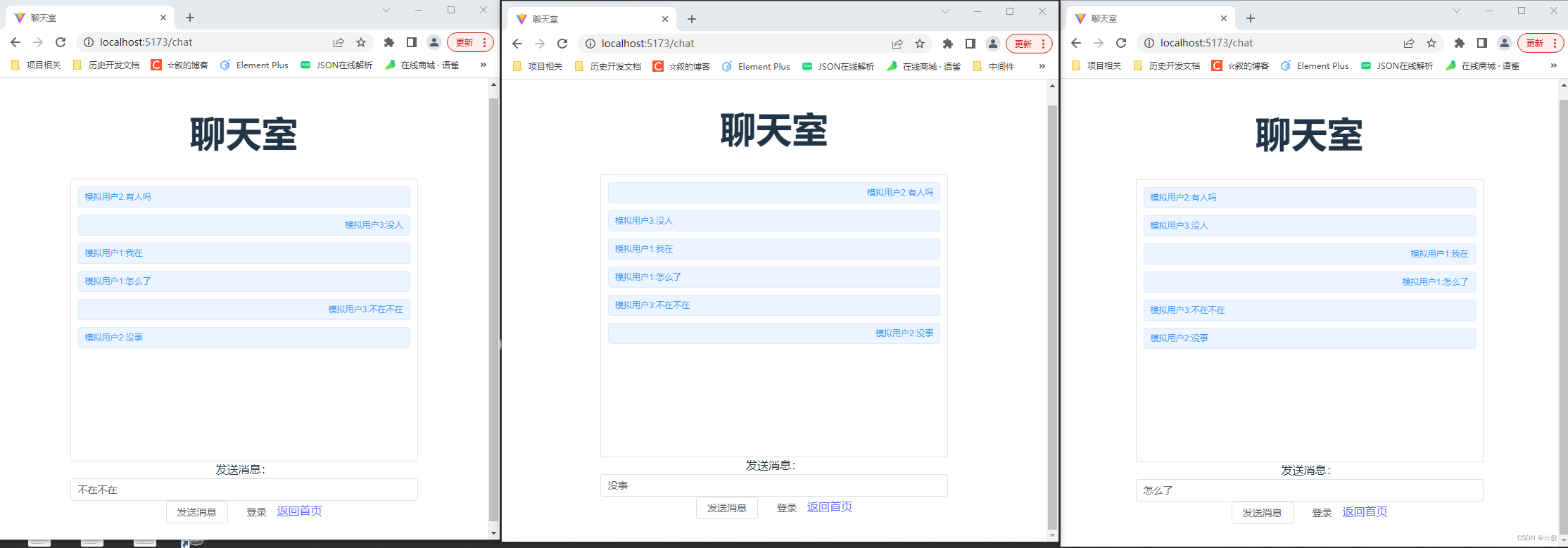Go back in the left browser window
Image resolution: width=1568 pixels, height=548 pixels.
[15, 42]
